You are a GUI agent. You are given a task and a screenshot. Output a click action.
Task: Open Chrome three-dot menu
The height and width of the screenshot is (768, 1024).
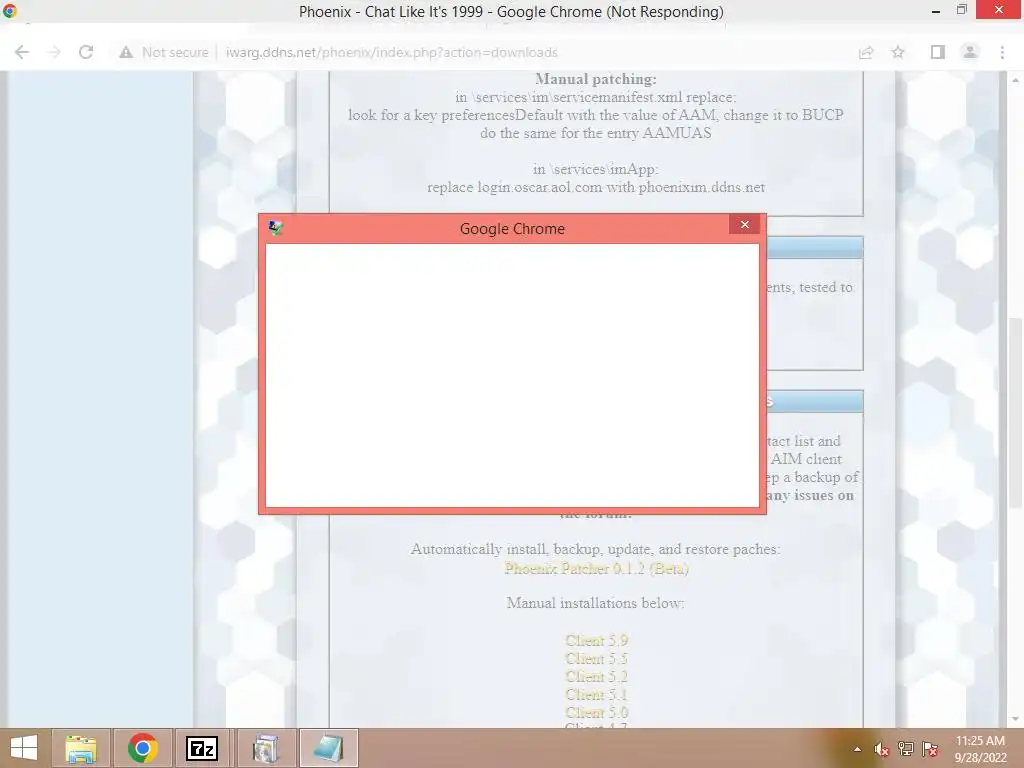(1002, 52)
